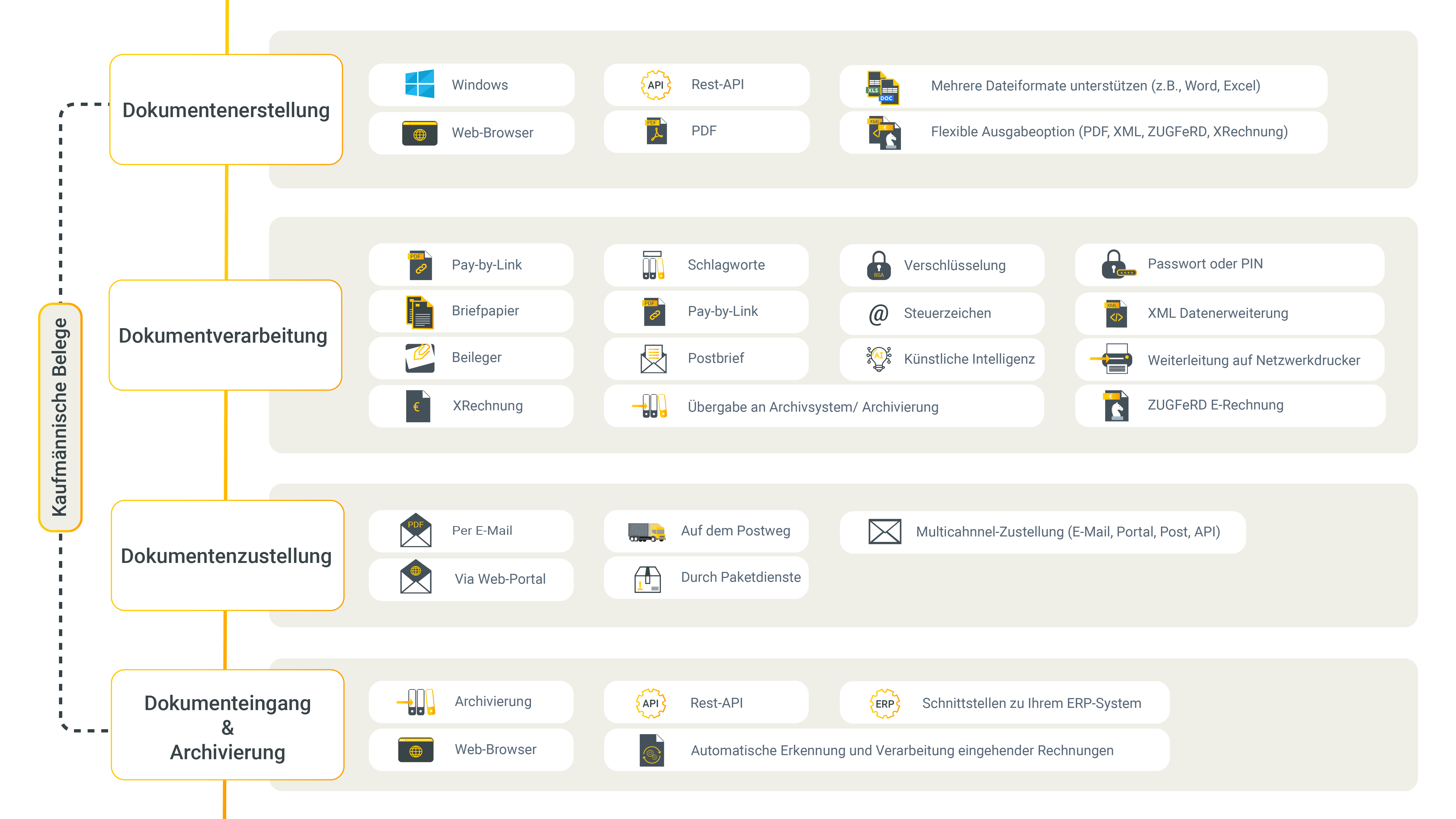Image resolution: width=1456 pixels, height=819 pixels.
Task: Select the Dokumentenzustellung stage box
Action: coord(228,555)
